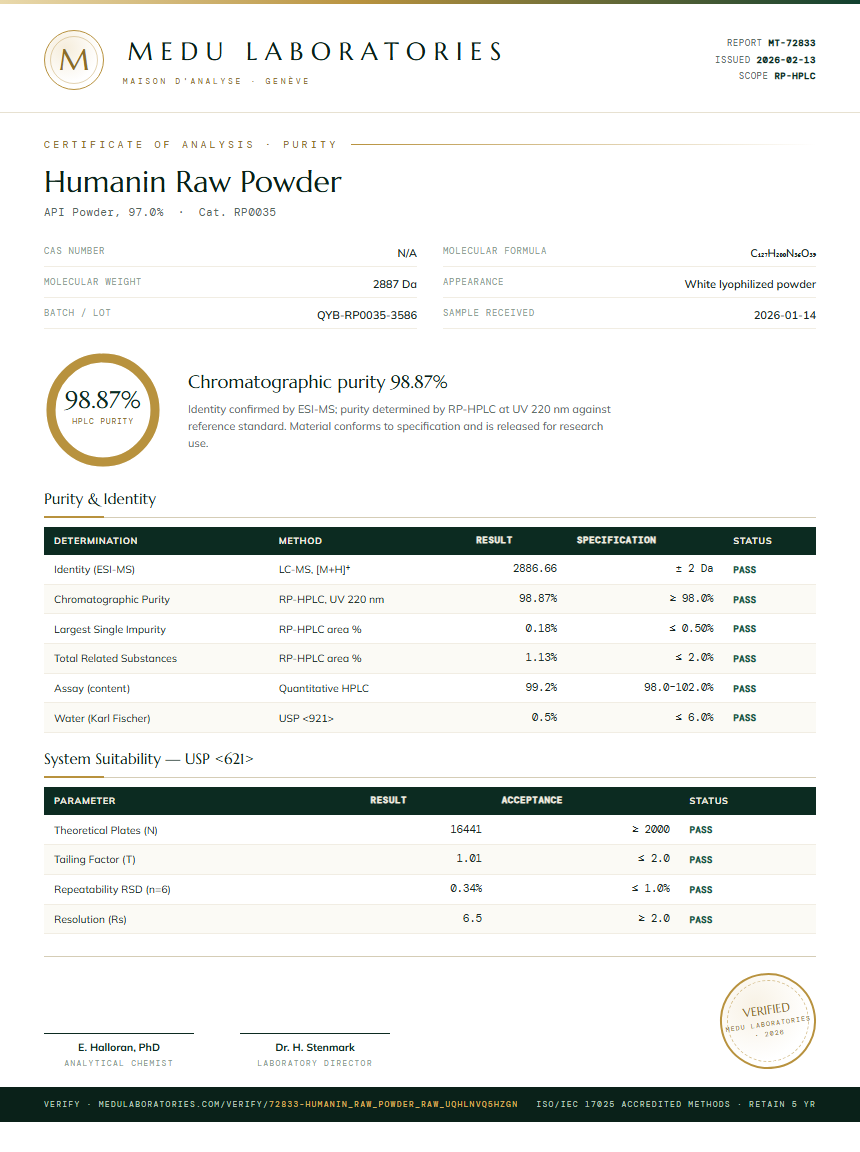Click the signature name Dr. H. Stenmark
The image size is (860, 1152).
point(315,1048)
